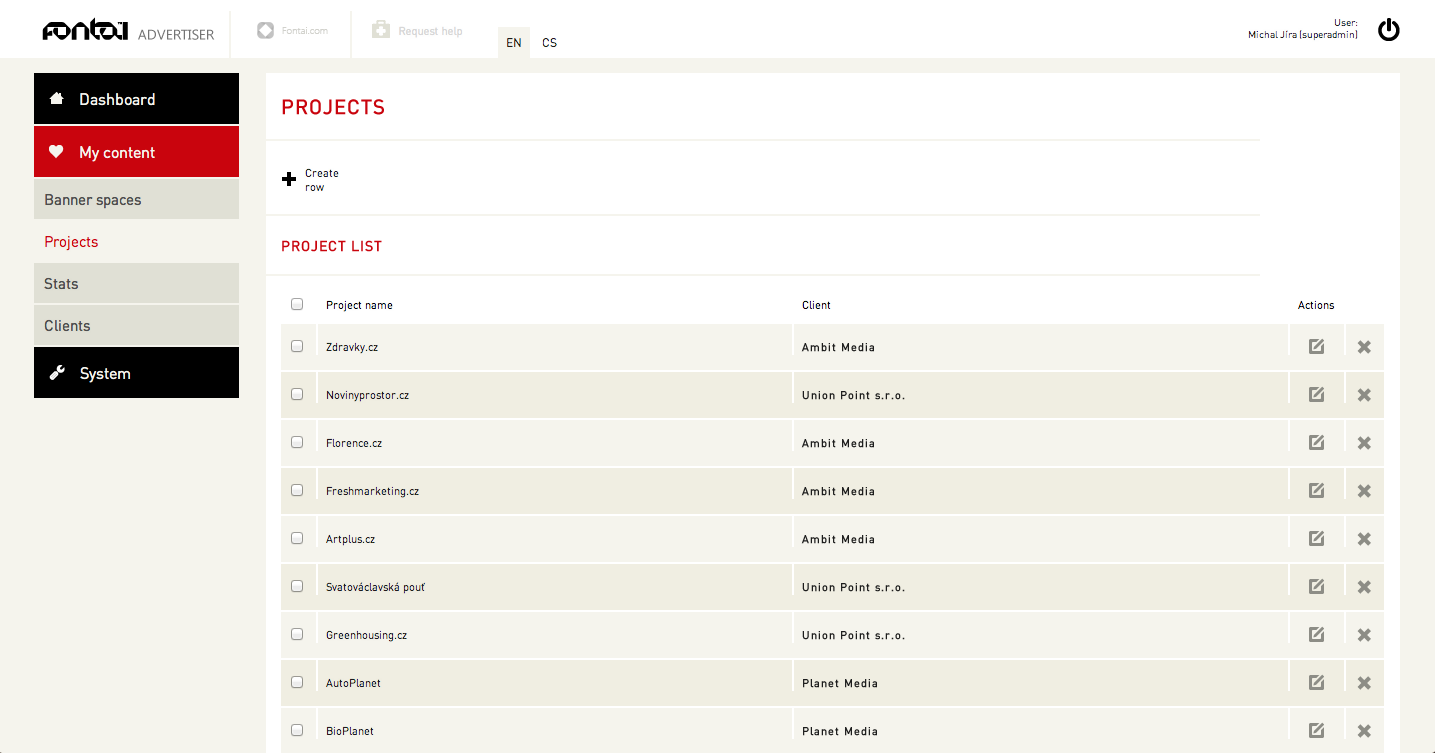Click the Client column header
Viewport: 1435px width, 753px height.
(816, 305)
